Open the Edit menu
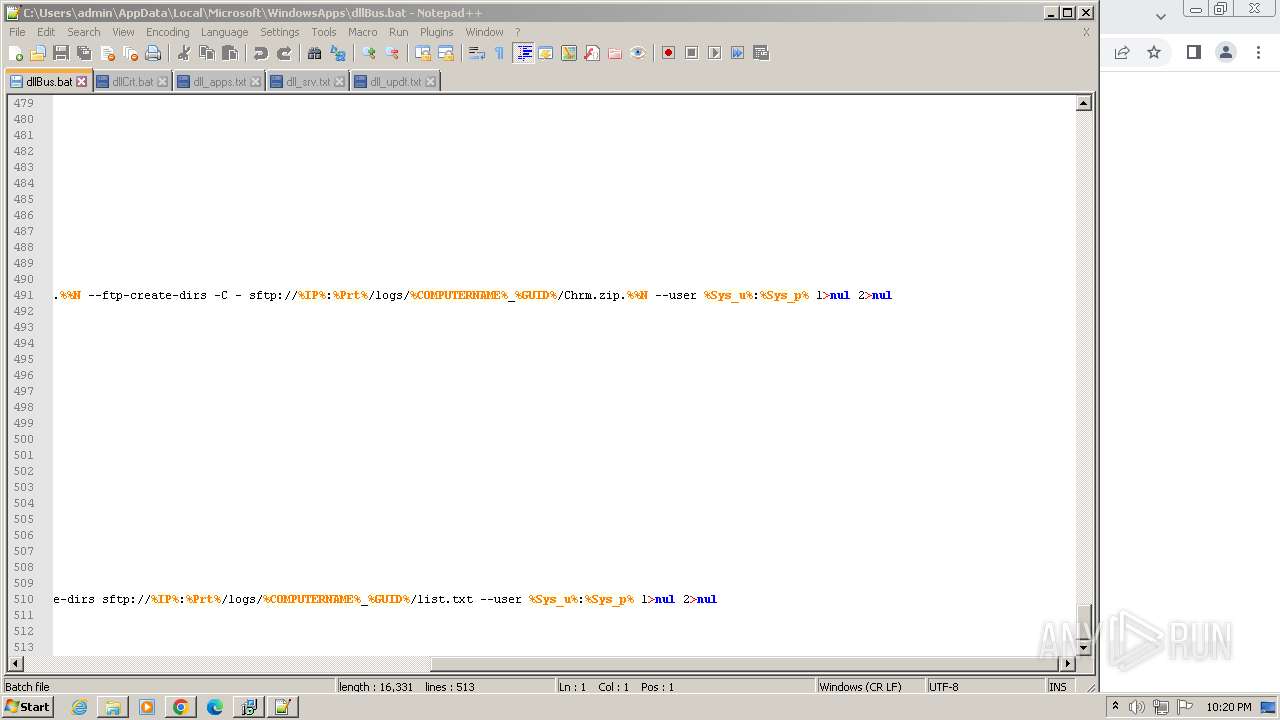The height and width of the screenshot is (720, 1280). click(x=46, y=32)
